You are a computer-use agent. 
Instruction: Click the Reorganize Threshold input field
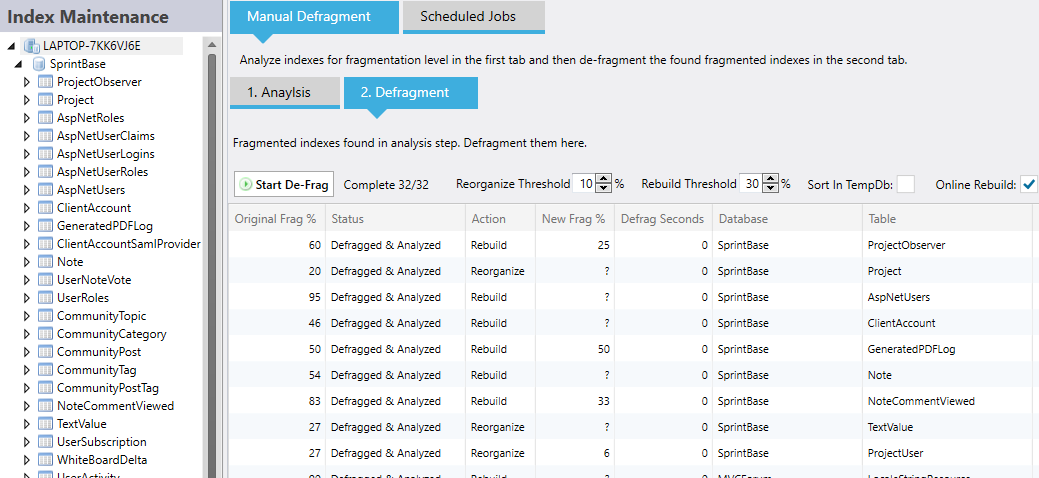pyautogui.click(x=584, y=184)
